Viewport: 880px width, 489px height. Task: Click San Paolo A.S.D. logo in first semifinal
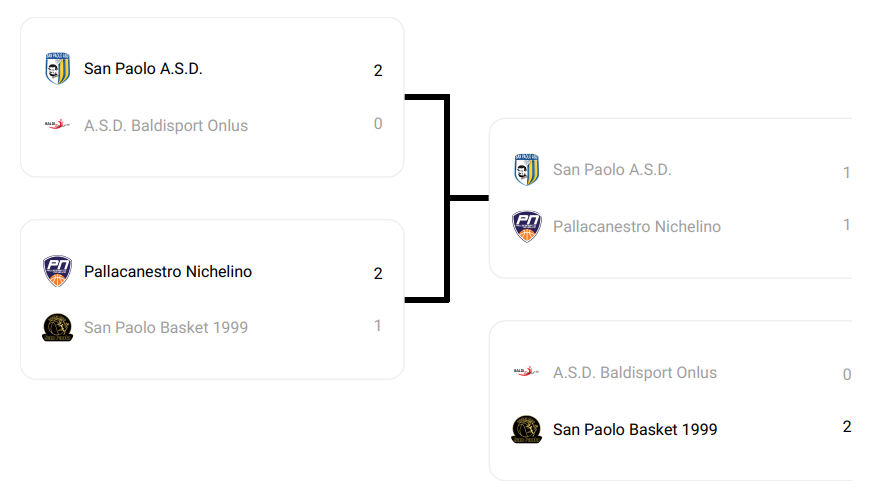57,68
